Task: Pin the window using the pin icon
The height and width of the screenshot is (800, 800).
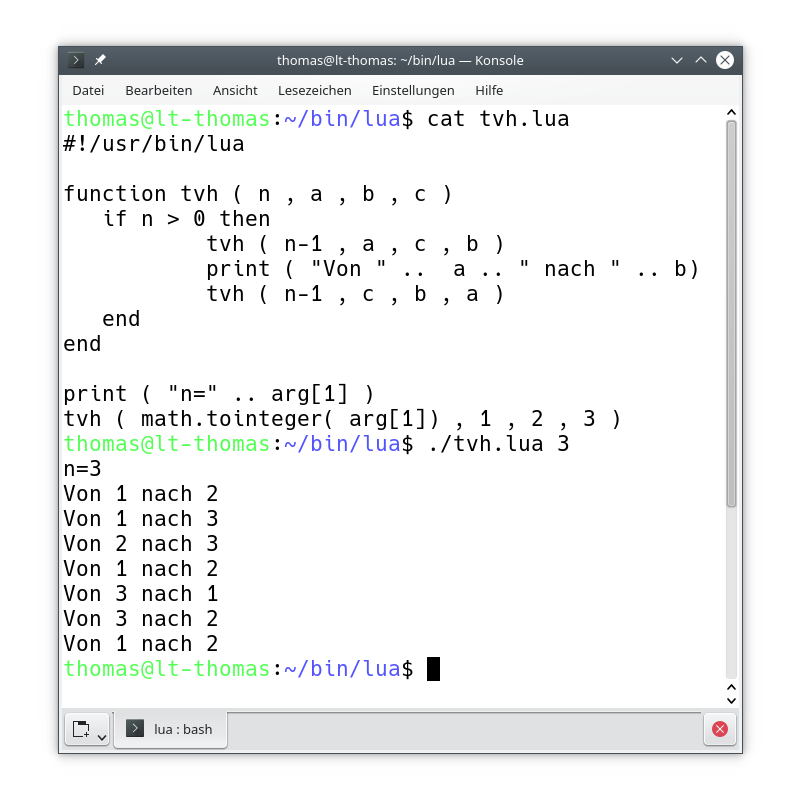Action: click(x=100, y=60)
